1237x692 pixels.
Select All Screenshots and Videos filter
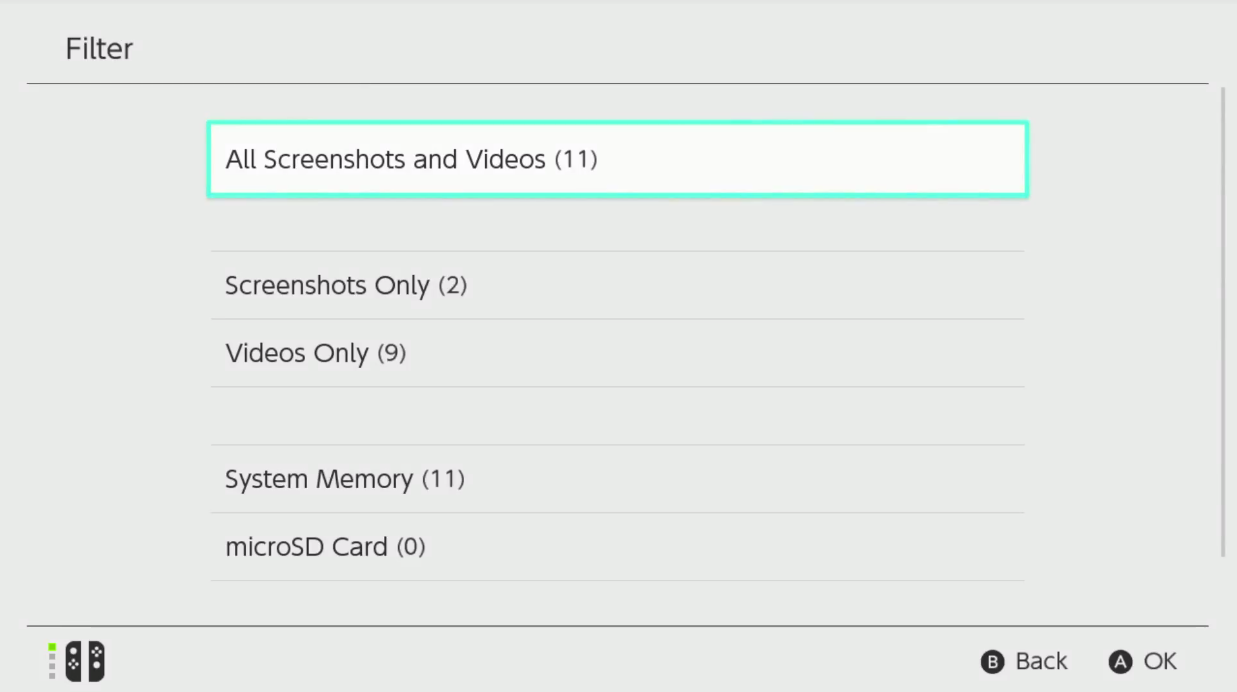coord(617,159)
